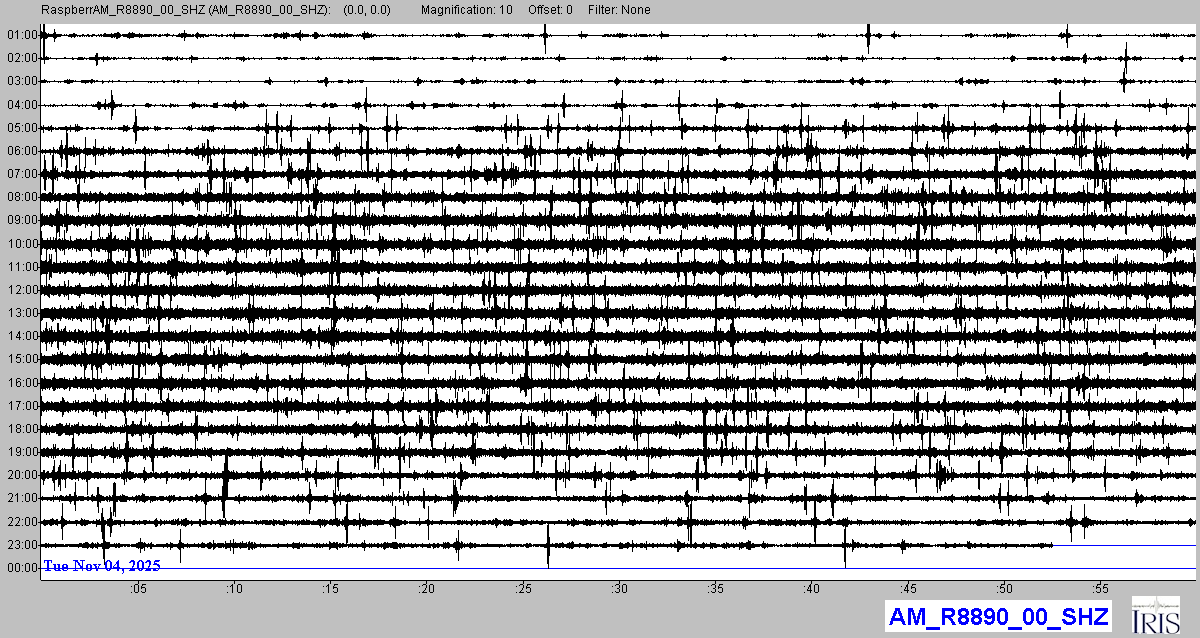Select the :45 minute axis tick label

pos(910,589)
